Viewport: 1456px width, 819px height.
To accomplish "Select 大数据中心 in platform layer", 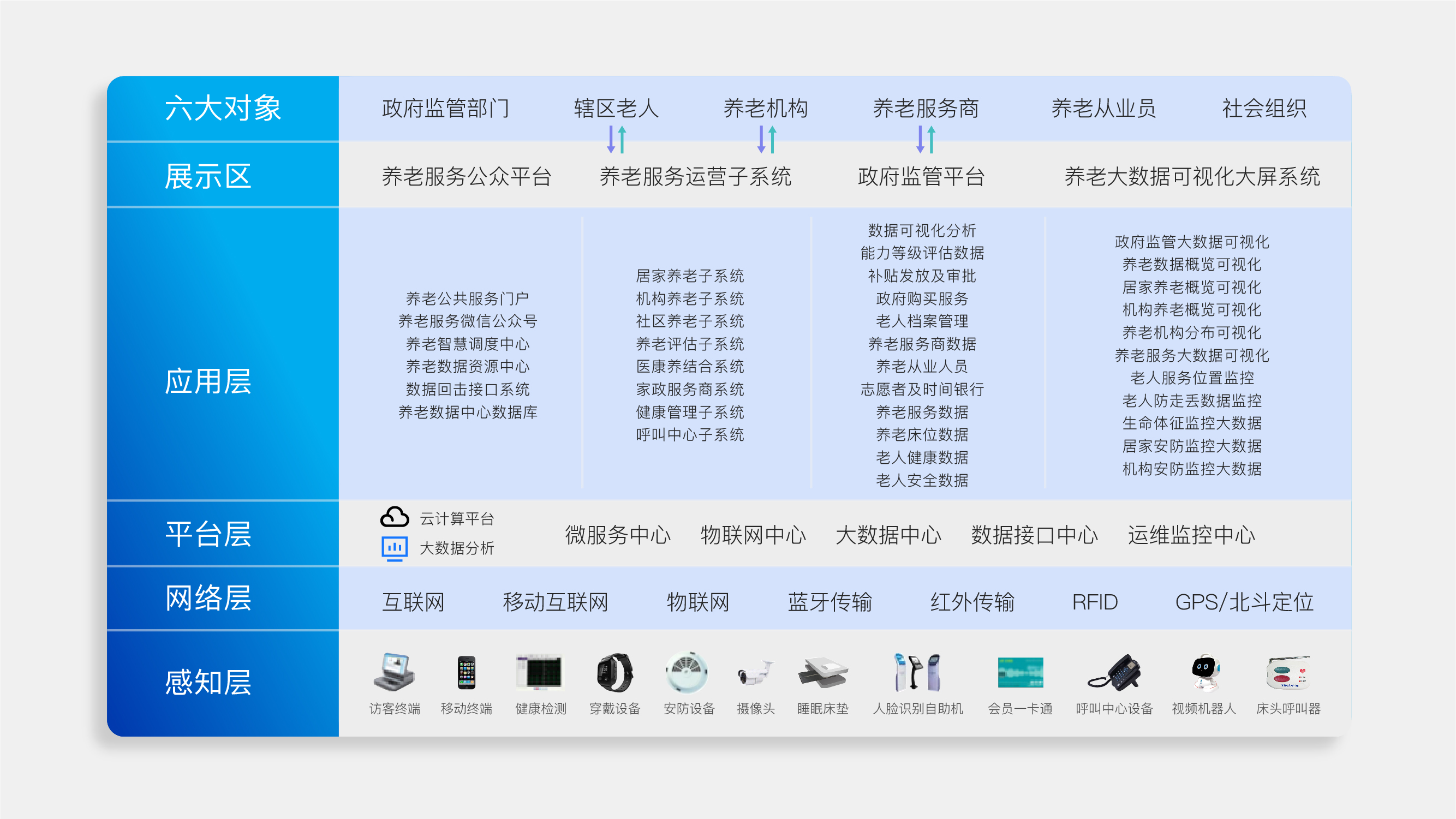I will 888,535.
